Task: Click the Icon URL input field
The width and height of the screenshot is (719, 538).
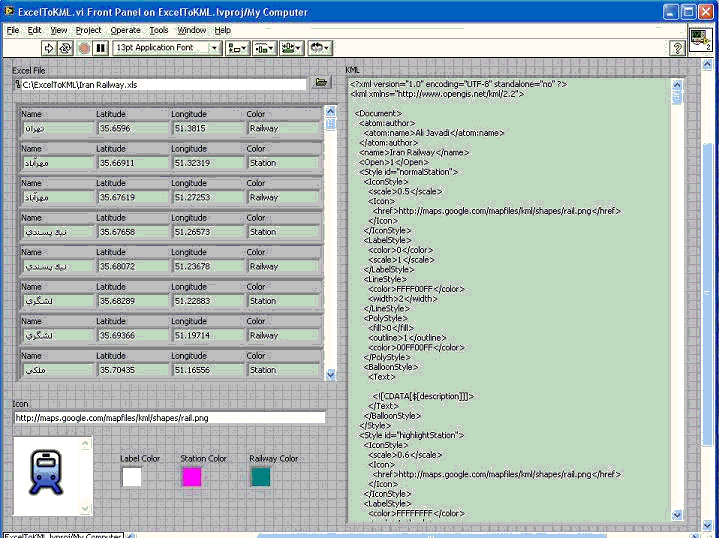Action: click(169, 418)
